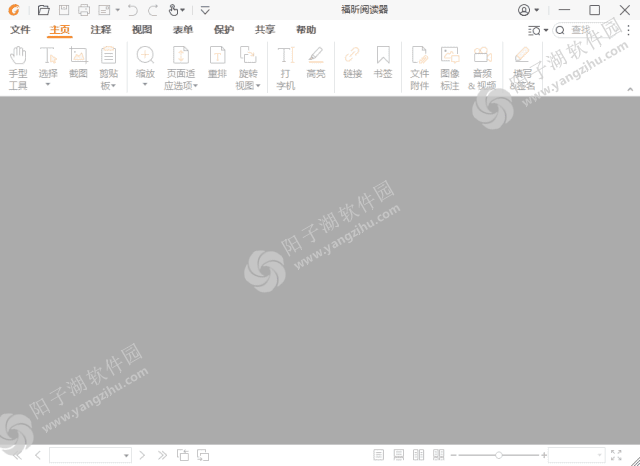The height and width of the screenshot is (466, 640).
Task: Click the zoom in plus button
Action: [x=544, y=455]
